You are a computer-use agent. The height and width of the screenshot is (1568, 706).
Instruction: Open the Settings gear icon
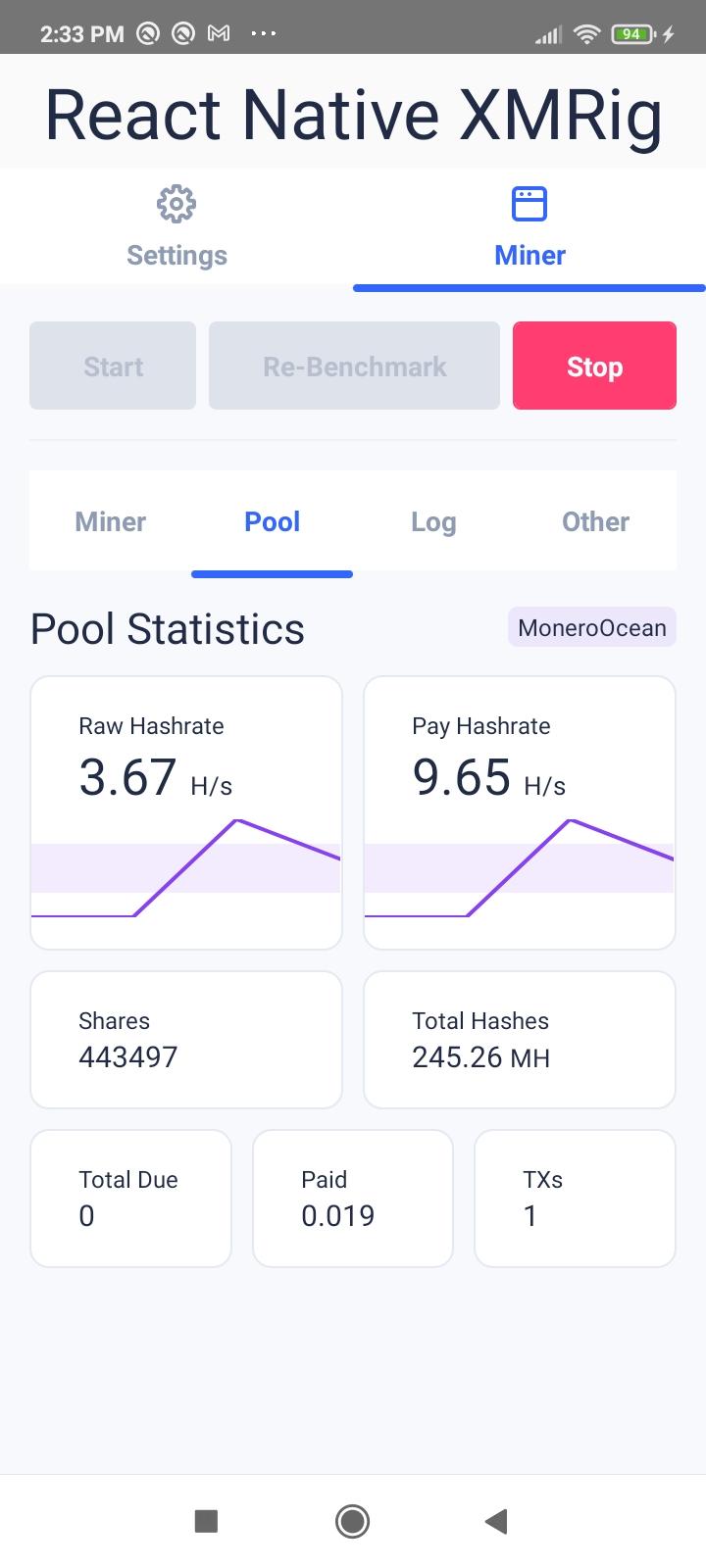176,204
